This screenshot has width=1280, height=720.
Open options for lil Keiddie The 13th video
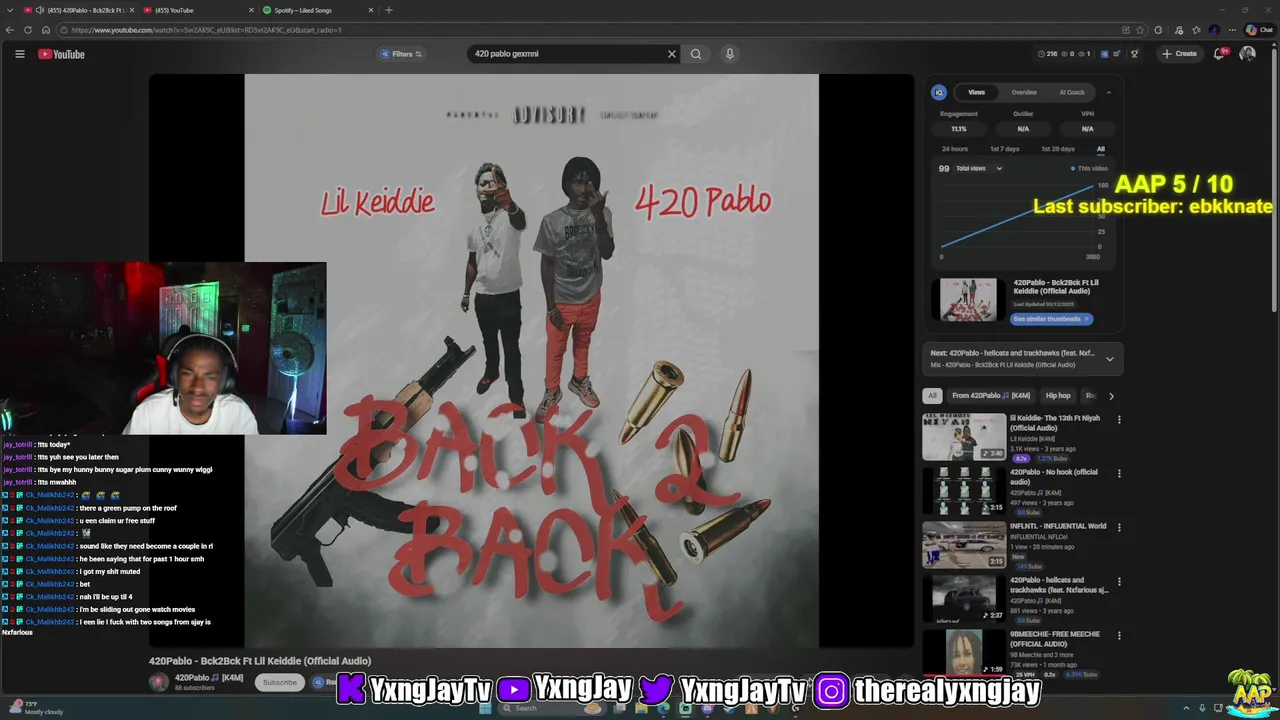pos(1119,420)
